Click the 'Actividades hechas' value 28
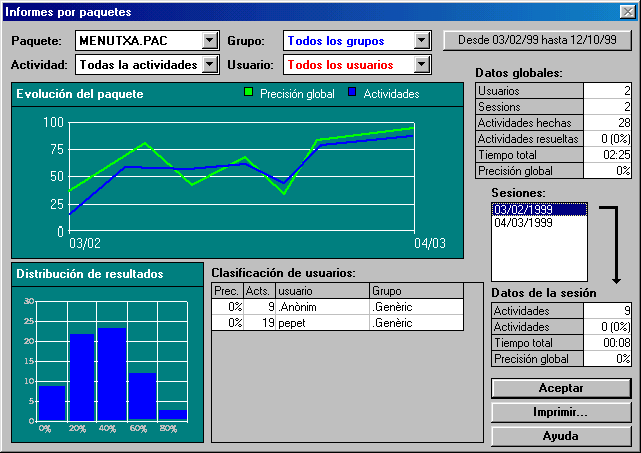Image resolution: width=641 pixels, height=453 pixels. tap(607, 123)
